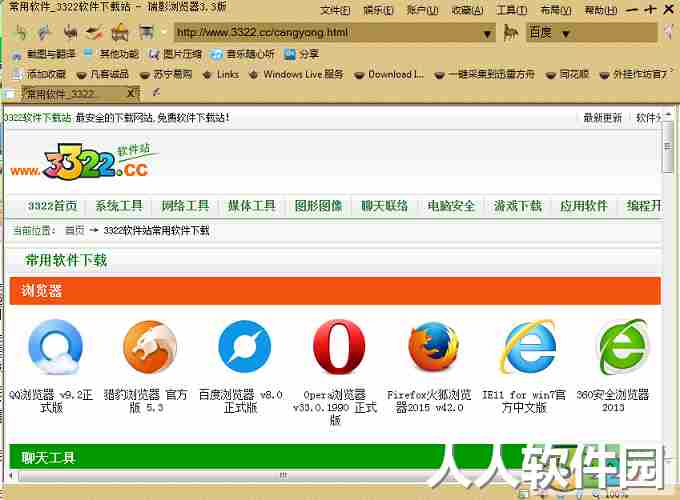Open 其他功能 other functions tool
Image resolution: width=680 pixels, height=500 pixels.
[x=111, y=54]
